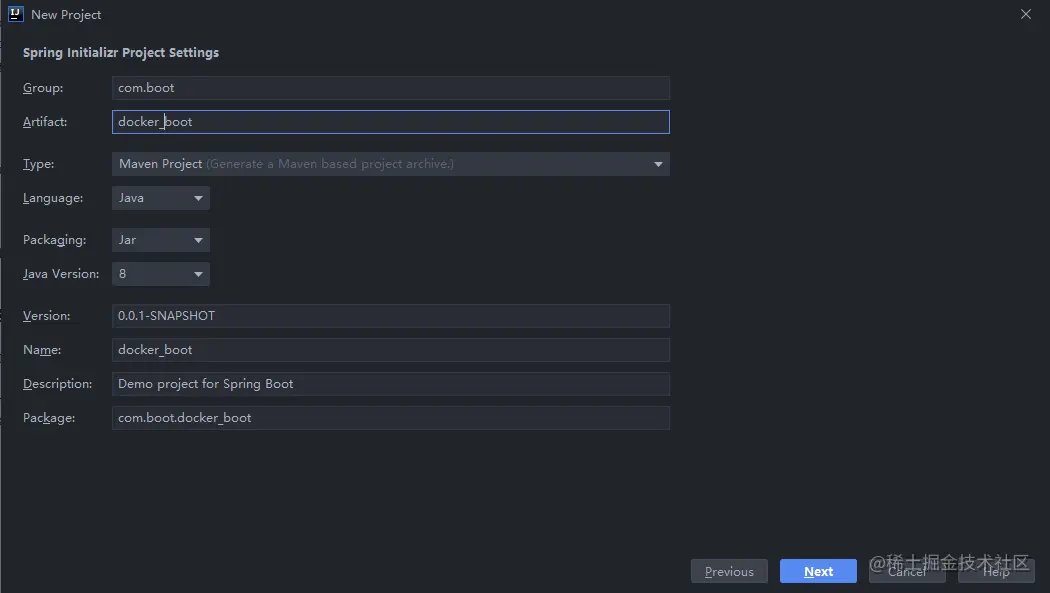1050x593 pixels.
Task: Cancel the new project wizard
Action: coord(907,572)
